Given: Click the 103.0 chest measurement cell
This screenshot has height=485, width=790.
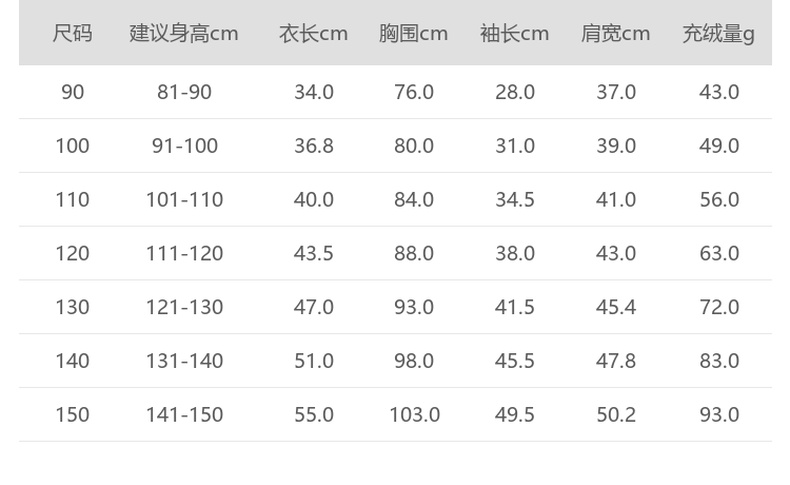Looking at the screenshot, I should [x=414, y=415].
